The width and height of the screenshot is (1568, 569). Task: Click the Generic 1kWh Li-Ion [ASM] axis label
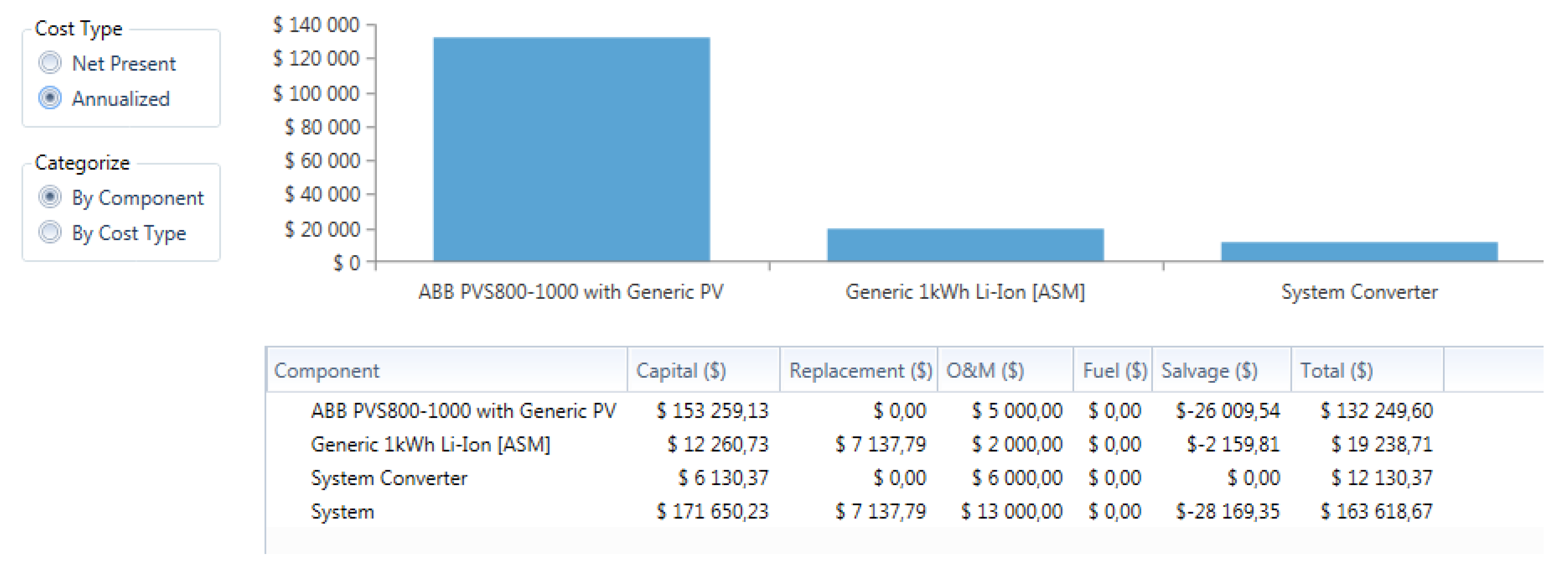(x=965, y=292)
